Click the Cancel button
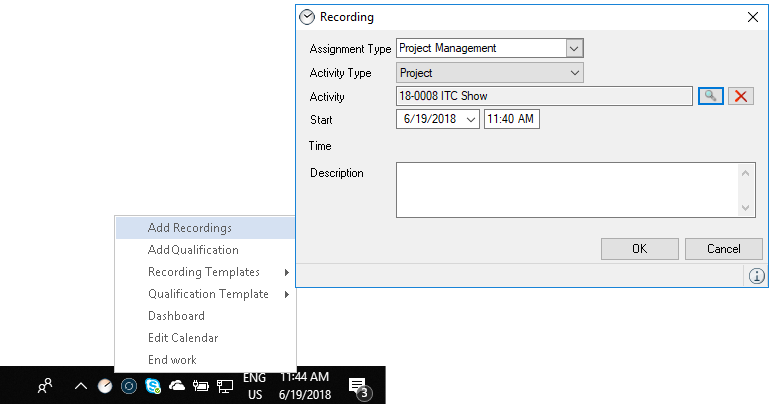Image resolution: width=770 pixels, height=404 pixels. 723,249
